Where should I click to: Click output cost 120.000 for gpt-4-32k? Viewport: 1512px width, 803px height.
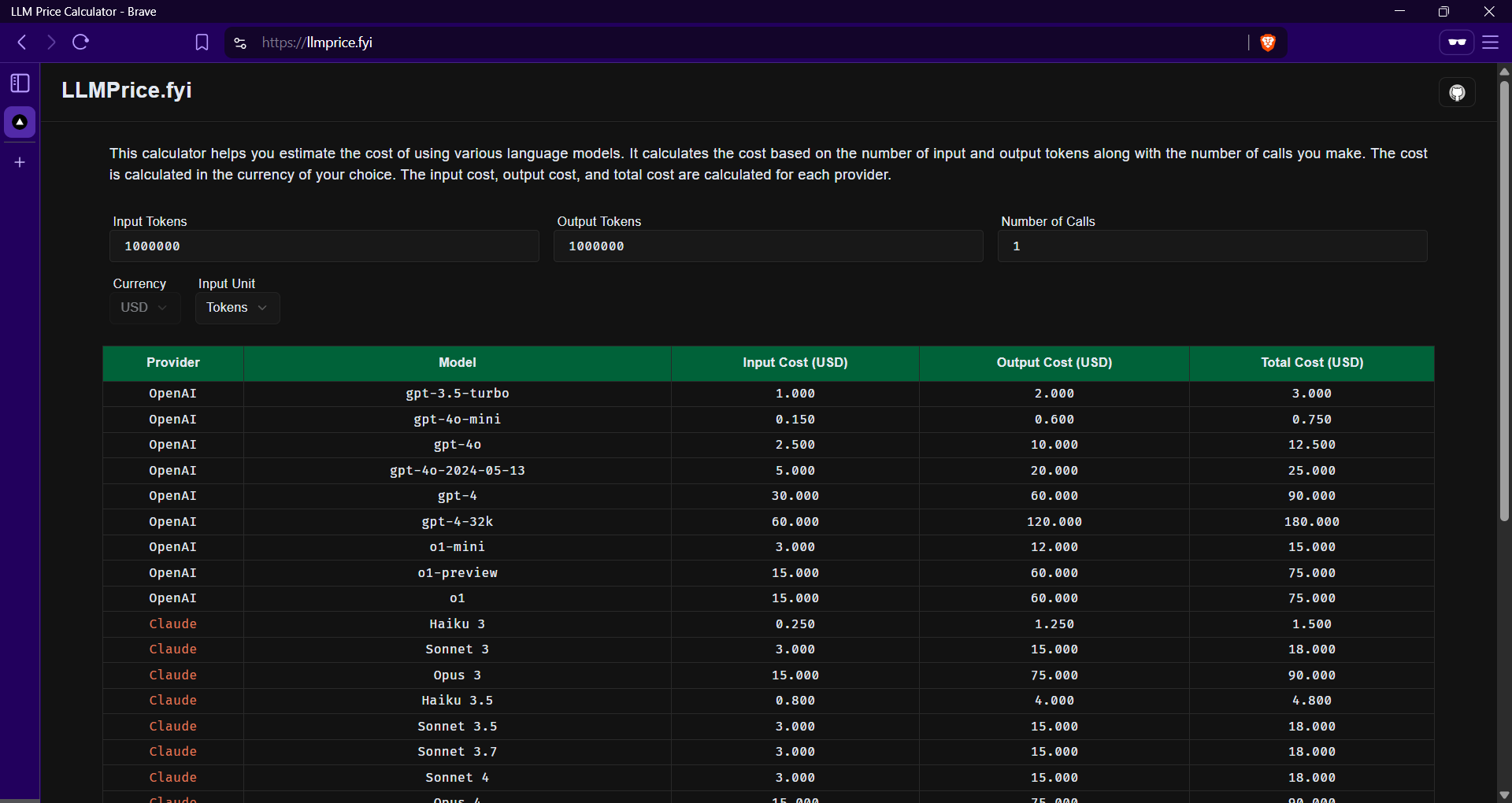point(1054,522)
